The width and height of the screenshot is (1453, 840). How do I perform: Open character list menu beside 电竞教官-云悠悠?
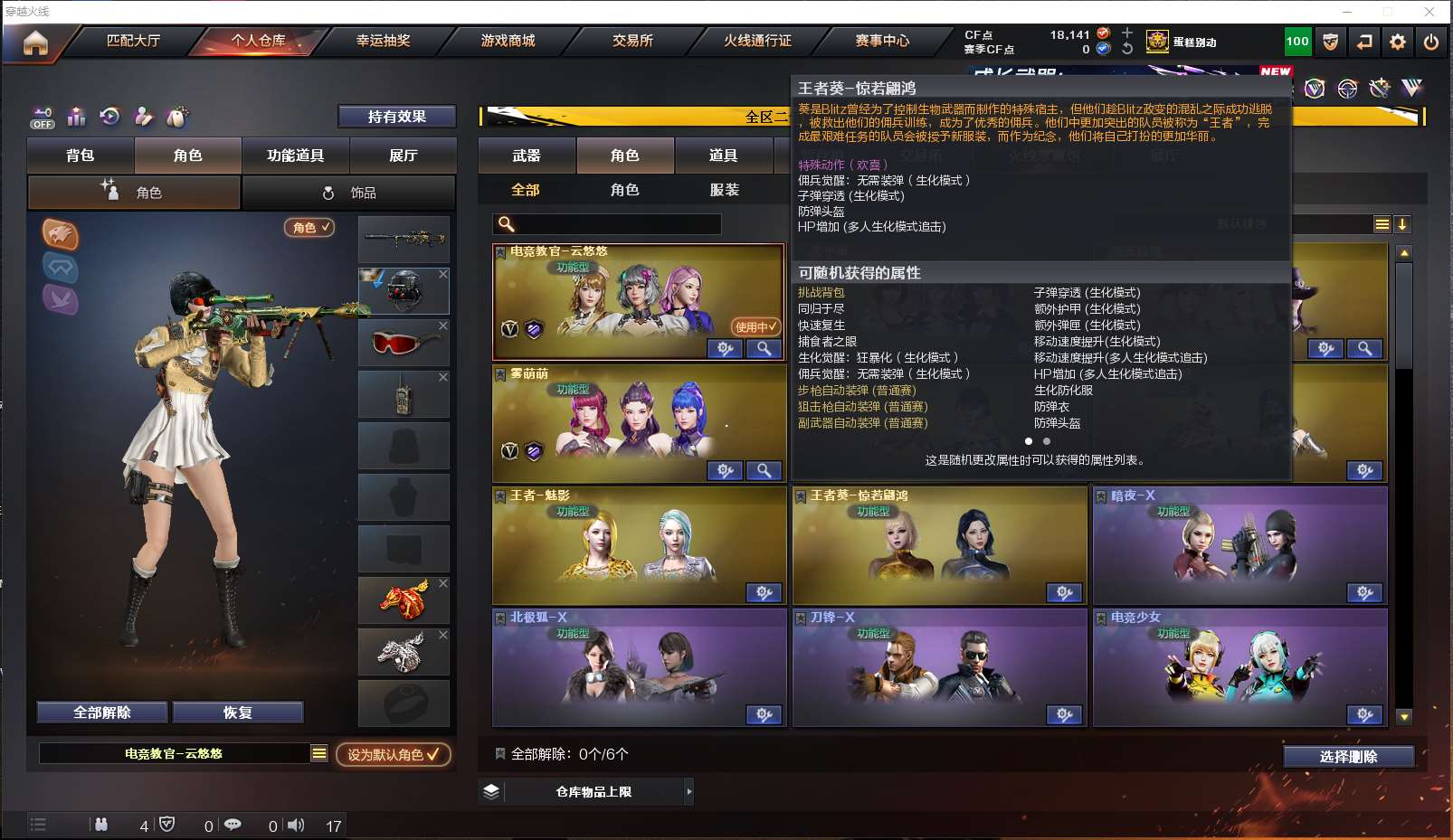(319, 753)
